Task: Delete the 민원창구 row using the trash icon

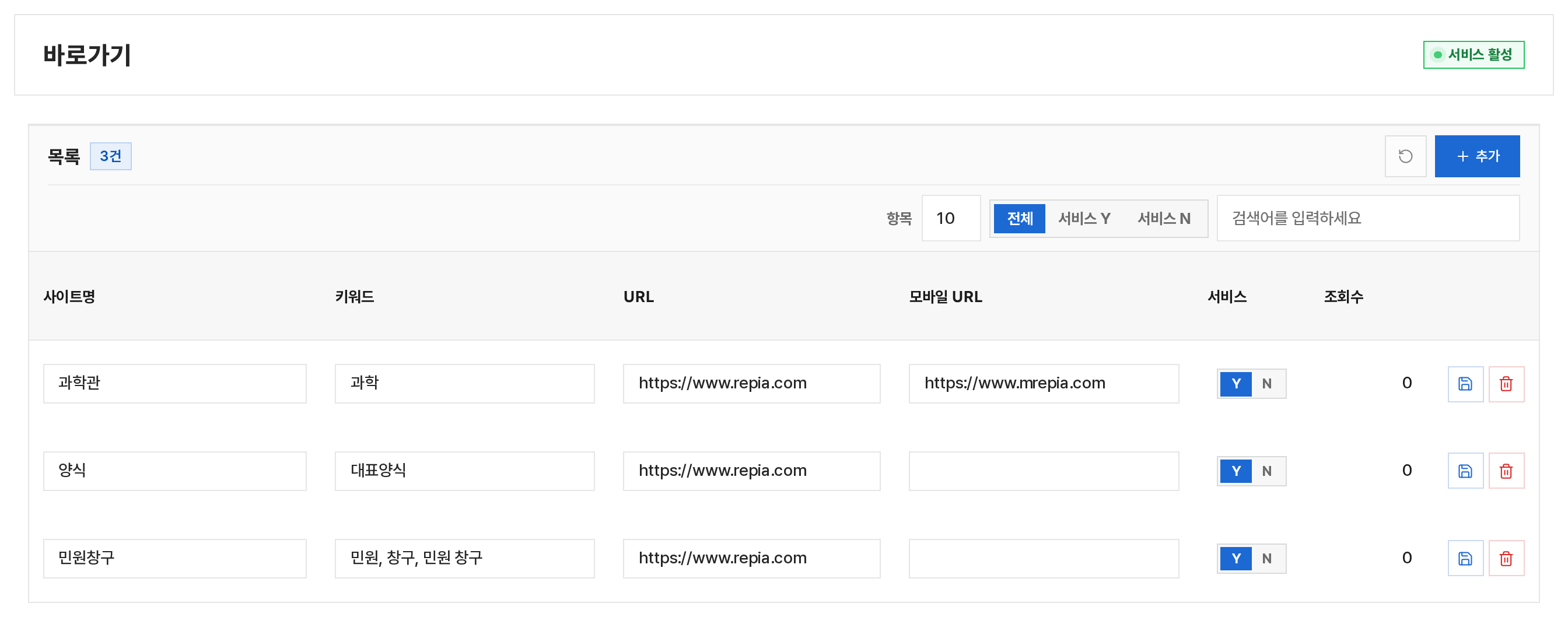Action: (x=1506, y=559)
